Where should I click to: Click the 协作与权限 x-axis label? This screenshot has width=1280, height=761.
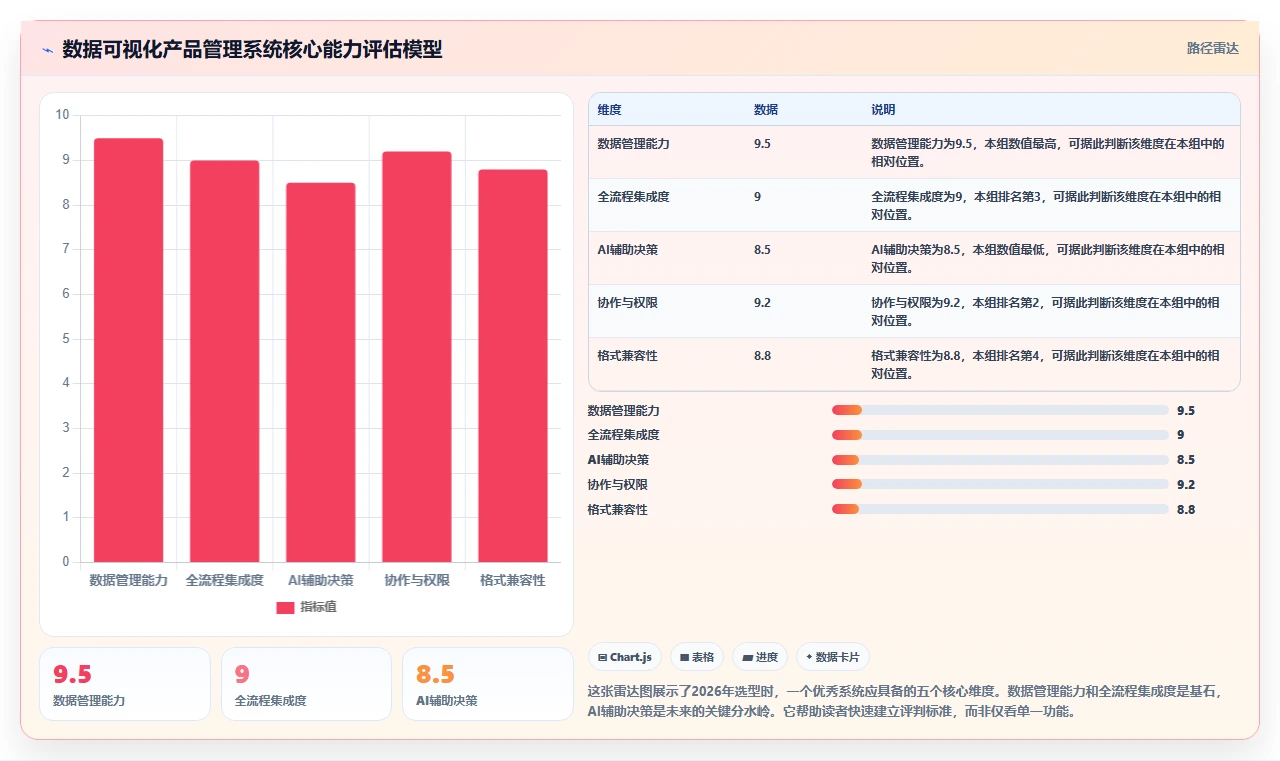click(x=416, y=580)
